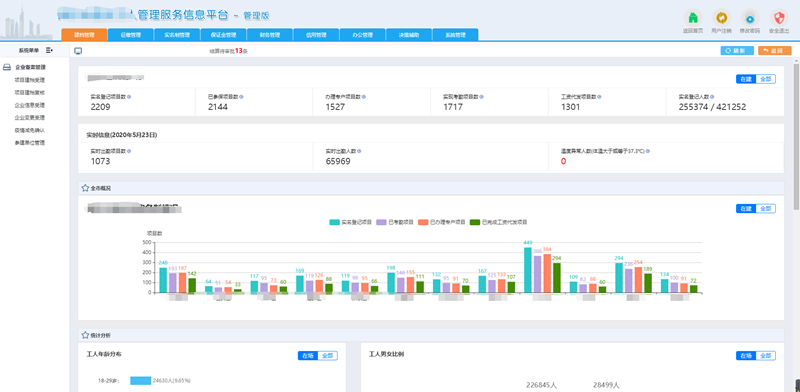800x392 pixels.
Task: Click info icon beside 实现考勤项目数
Action: 481,96
